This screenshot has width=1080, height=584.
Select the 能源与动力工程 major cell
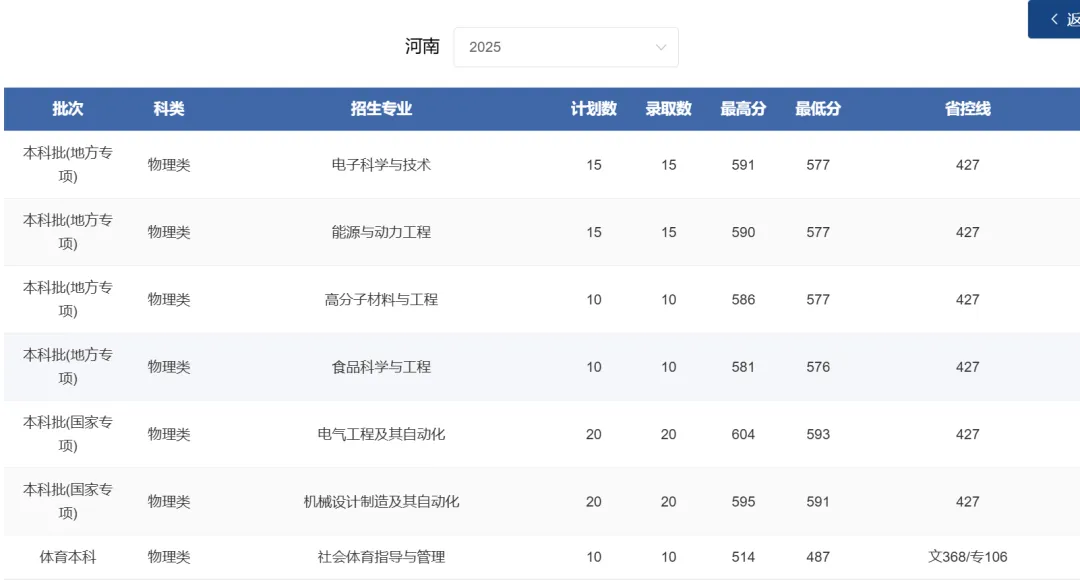[381, 232]
